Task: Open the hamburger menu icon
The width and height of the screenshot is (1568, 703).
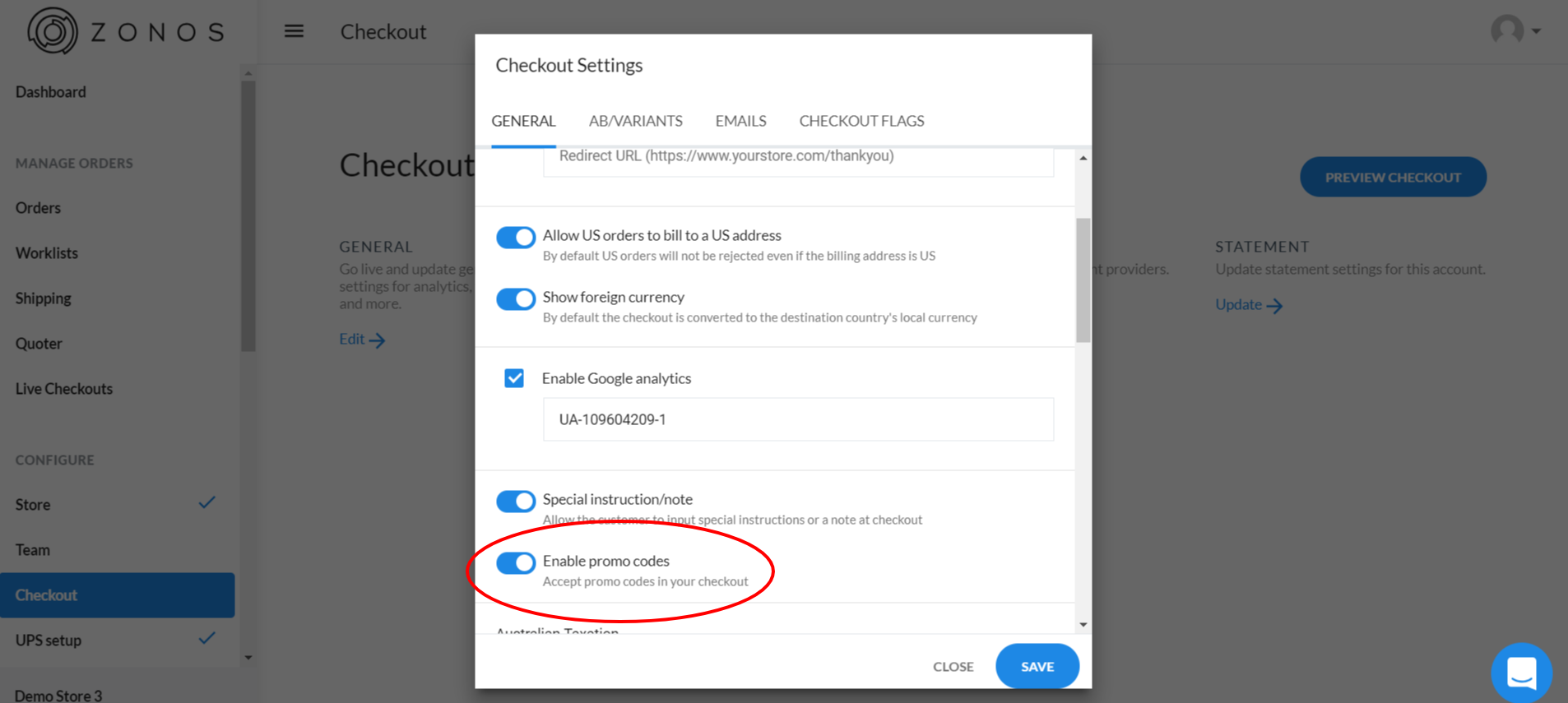Action: [294, 31]
